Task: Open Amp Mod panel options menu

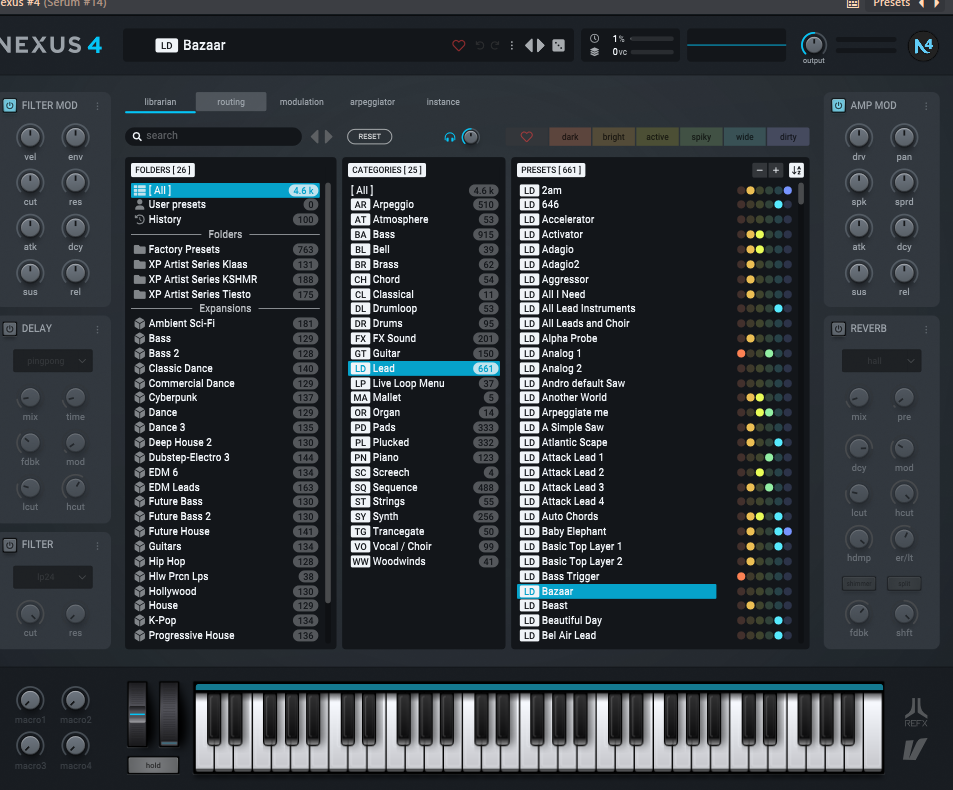Action: 926,106
